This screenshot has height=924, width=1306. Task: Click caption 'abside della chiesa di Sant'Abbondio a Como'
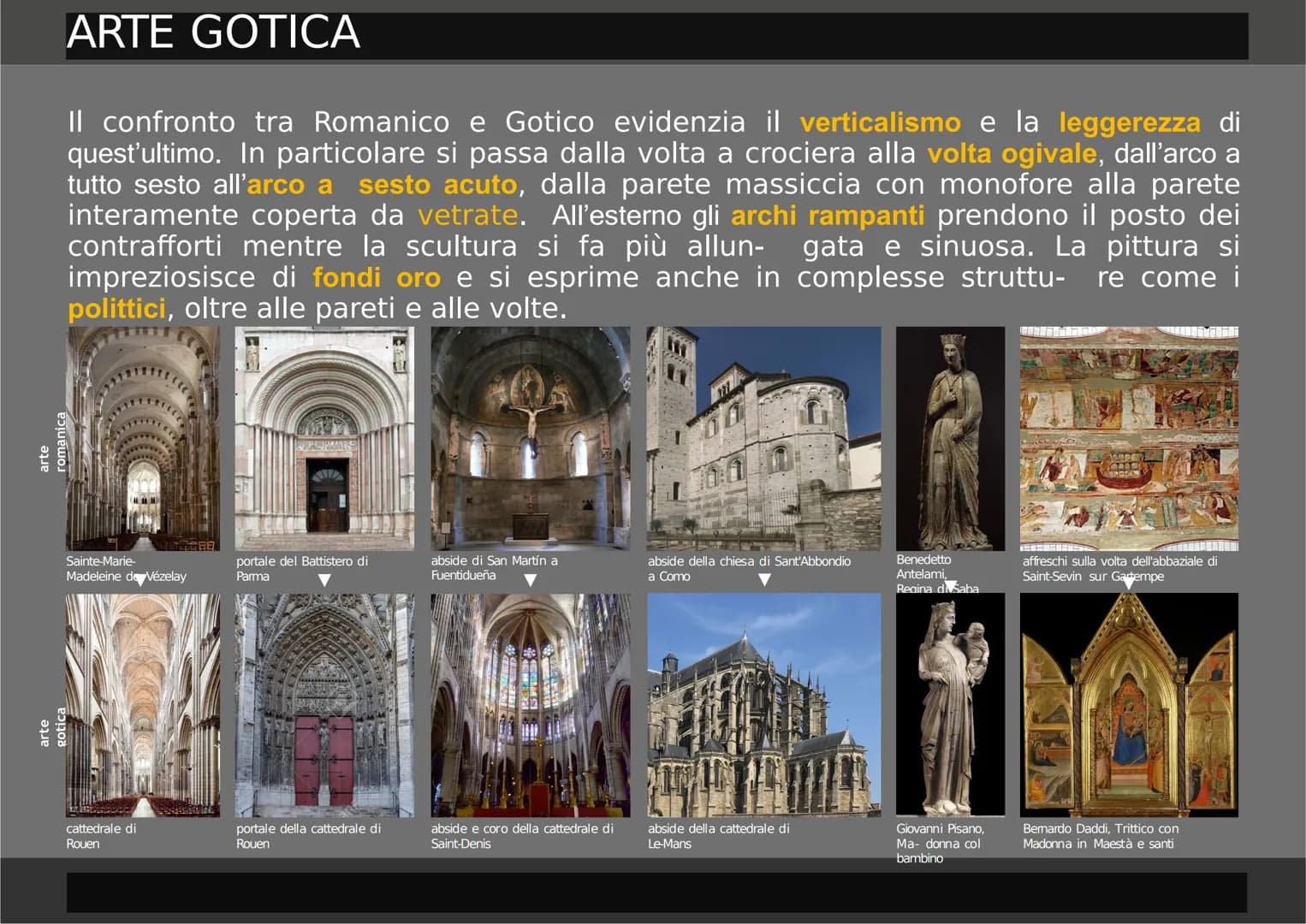coord(749,569)
